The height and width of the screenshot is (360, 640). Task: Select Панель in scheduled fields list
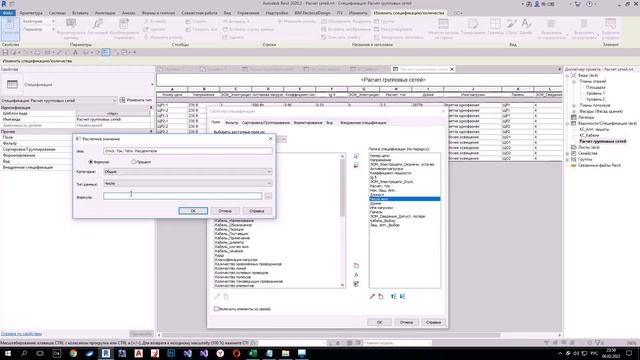pos(376,212)
